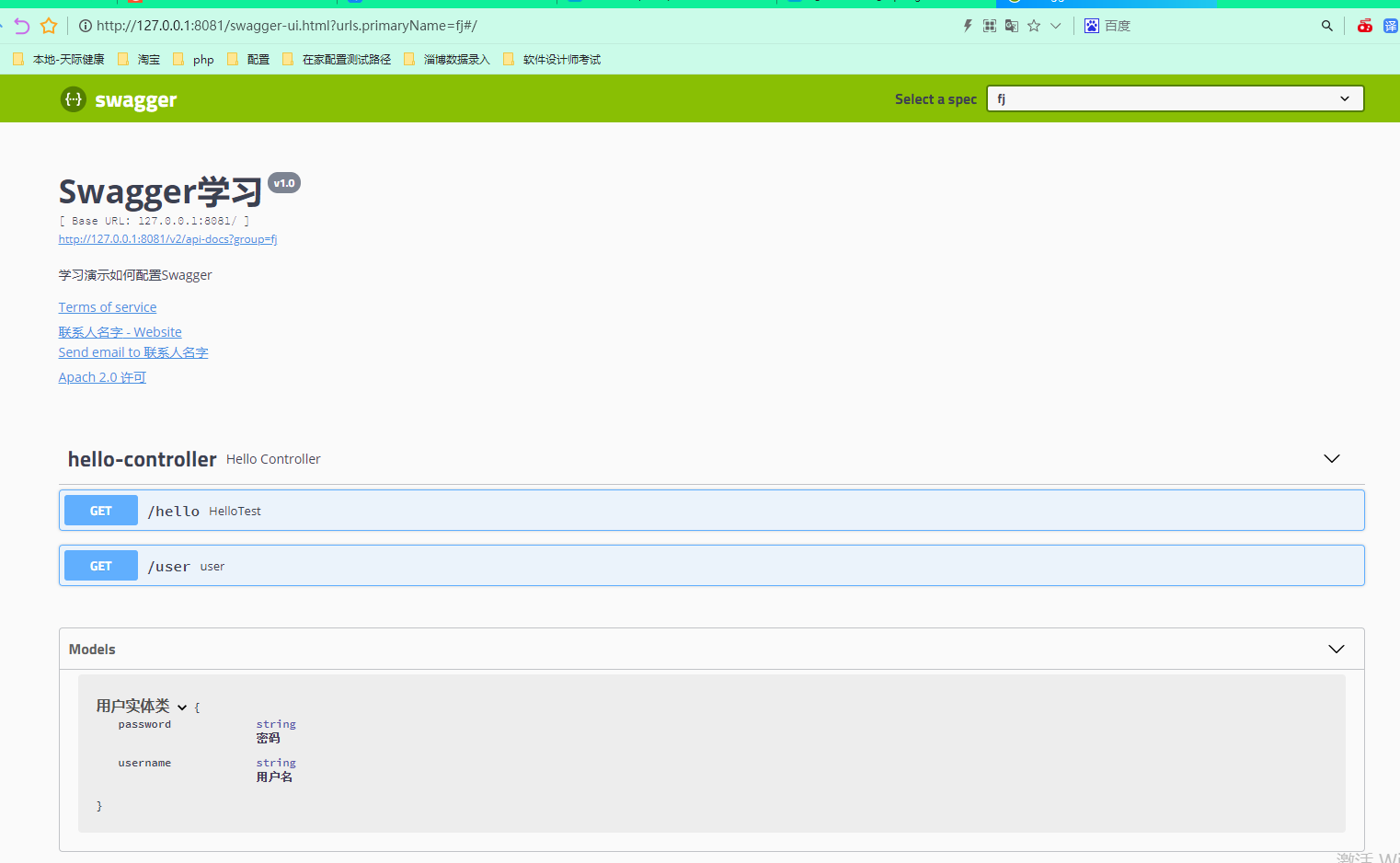This screenshot has height=863, width=1400.
Task: Click the red game controller extension icon
Action: tap(1365, 26)
